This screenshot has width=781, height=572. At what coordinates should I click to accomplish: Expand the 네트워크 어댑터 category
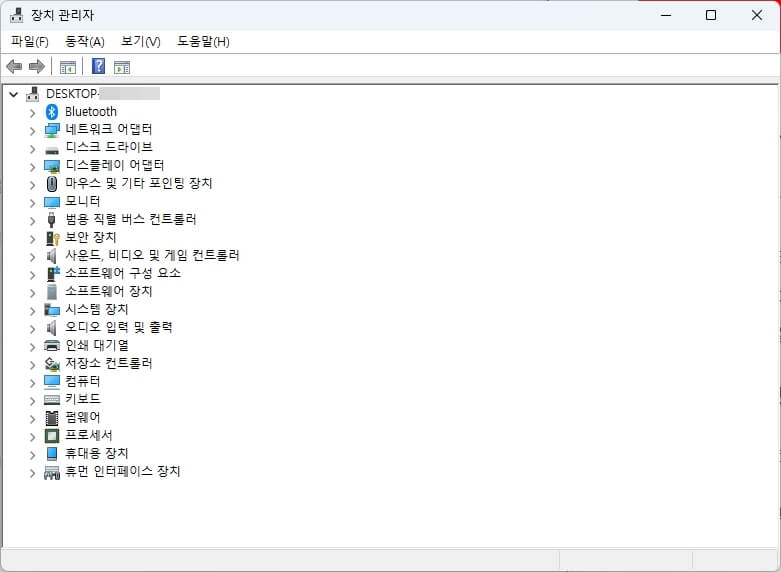(x=32, y=131)
